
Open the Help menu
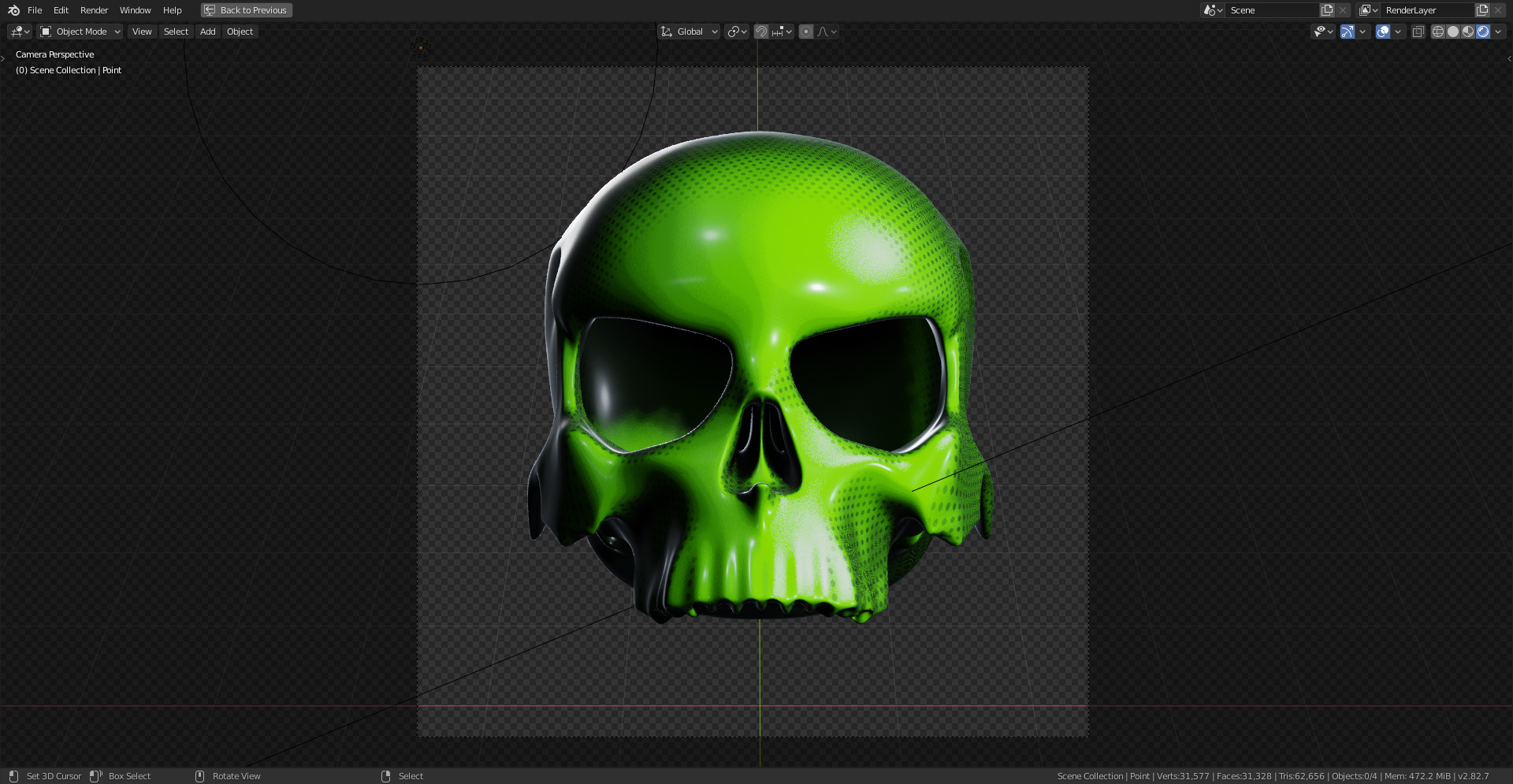pos(172,10)
